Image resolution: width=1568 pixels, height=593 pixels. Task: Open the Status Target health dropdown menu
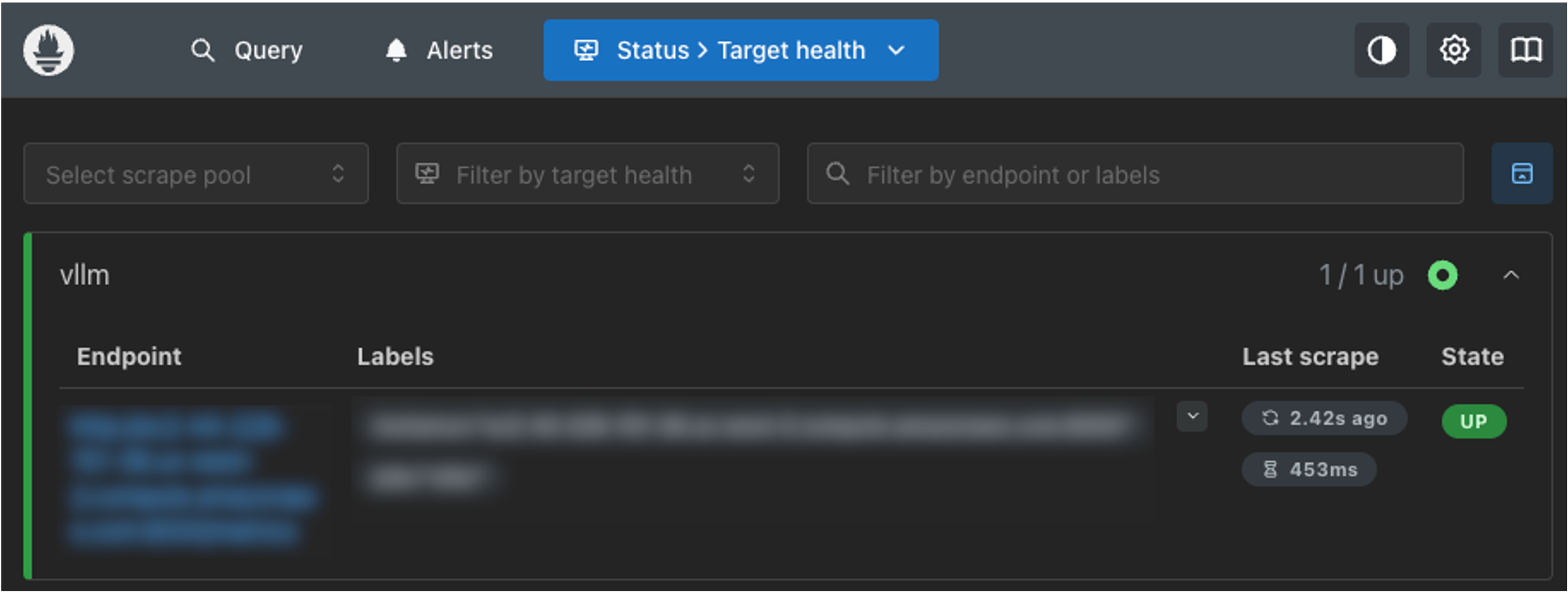(x=740, y=50)
